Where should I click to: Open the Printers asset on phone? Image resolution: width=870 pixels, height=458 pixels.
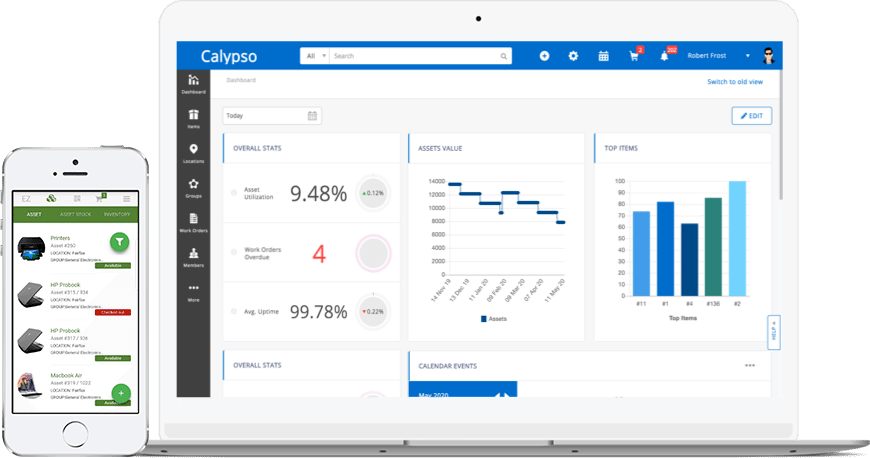tap(60, 238)
